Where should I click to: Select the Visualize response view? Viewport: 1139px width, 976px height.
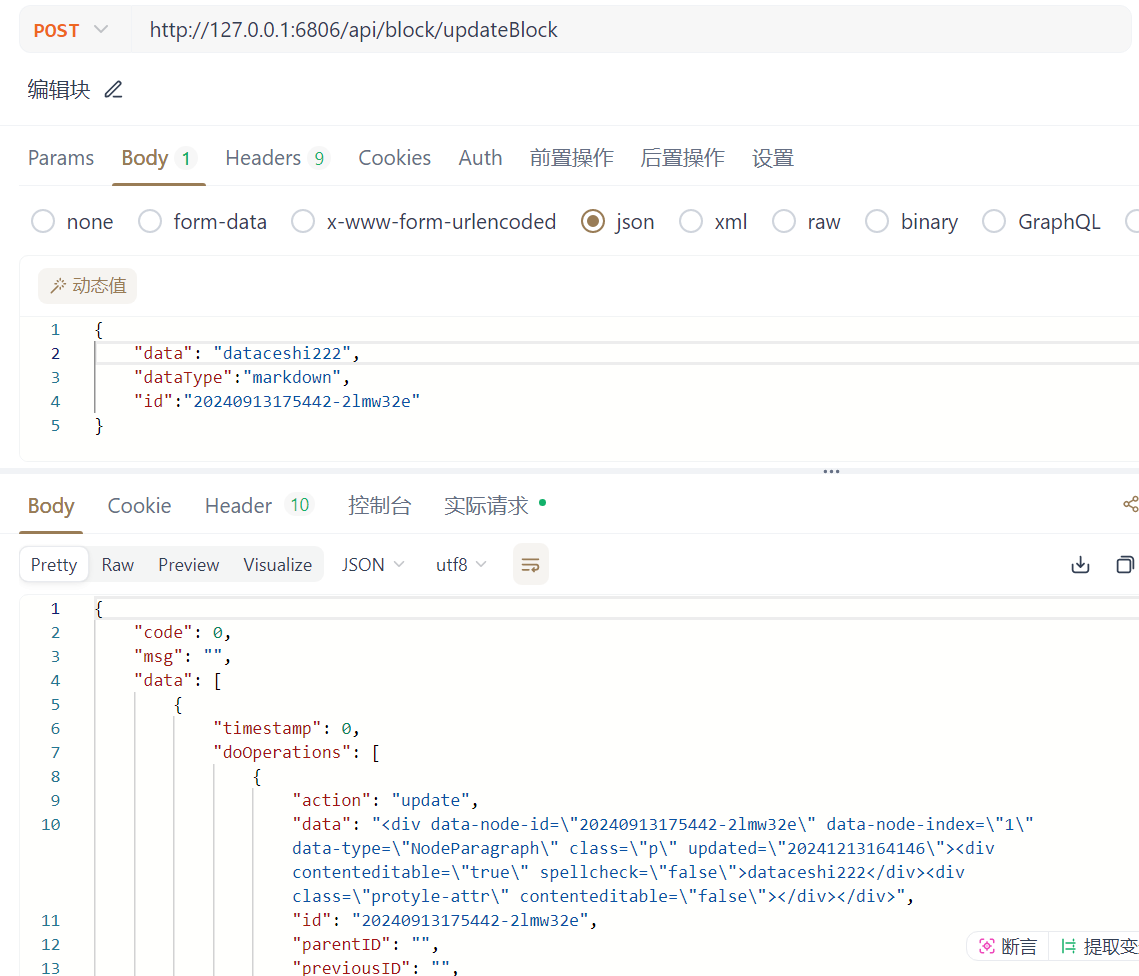point(277,565)
